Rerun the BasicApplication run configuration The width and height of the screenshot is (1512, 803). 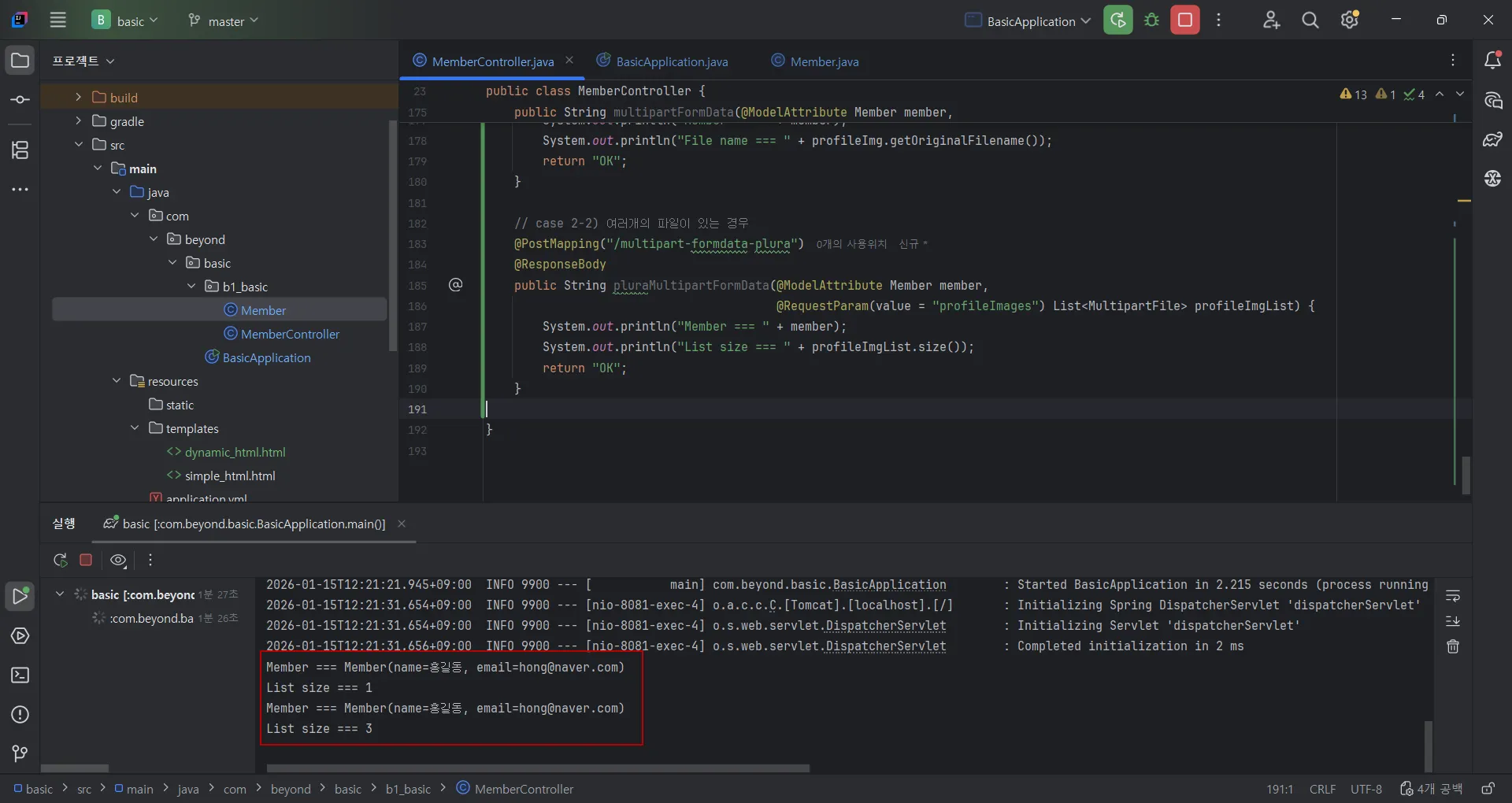(x=1118, y=20)
